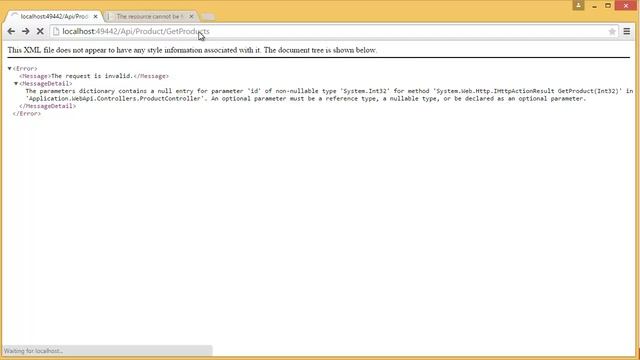Click the 'parameters dictionary contains' detail line
Viewport: 640px width, 360px height.
329,91
